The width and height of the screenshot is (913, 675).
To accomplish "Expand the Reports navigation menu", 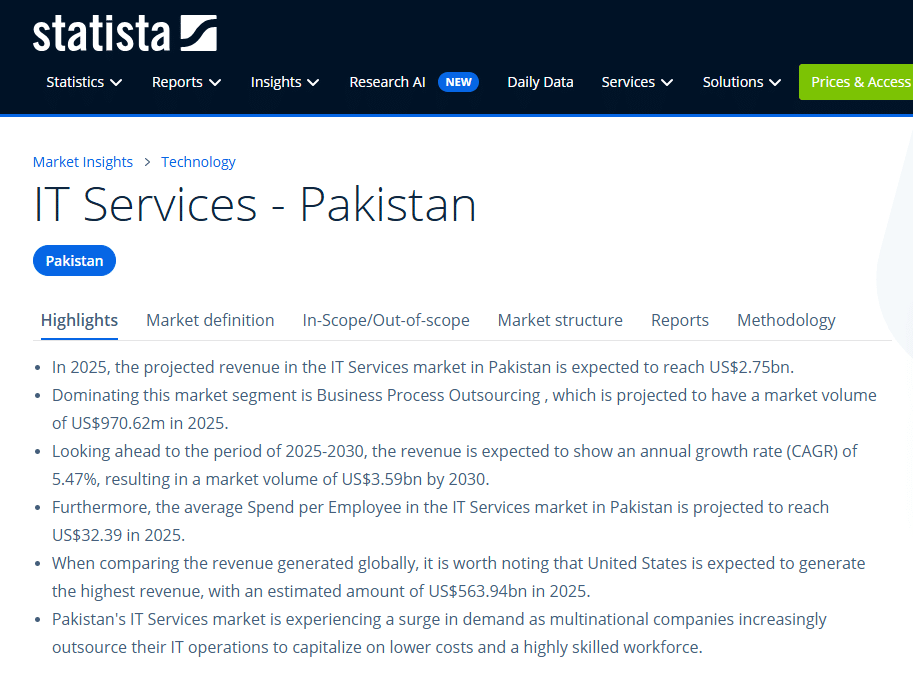I will [x=186, y=82].
